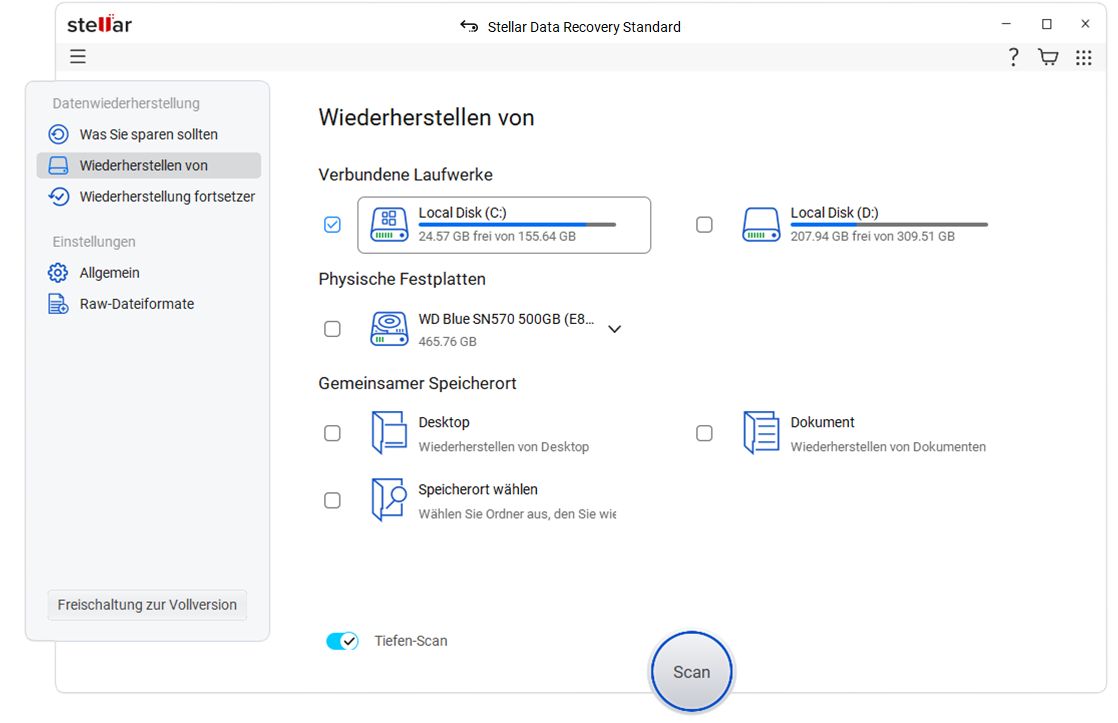Click the Stellar logo
This screenshot has width=1118, height=723.
(x=99, y=25)
